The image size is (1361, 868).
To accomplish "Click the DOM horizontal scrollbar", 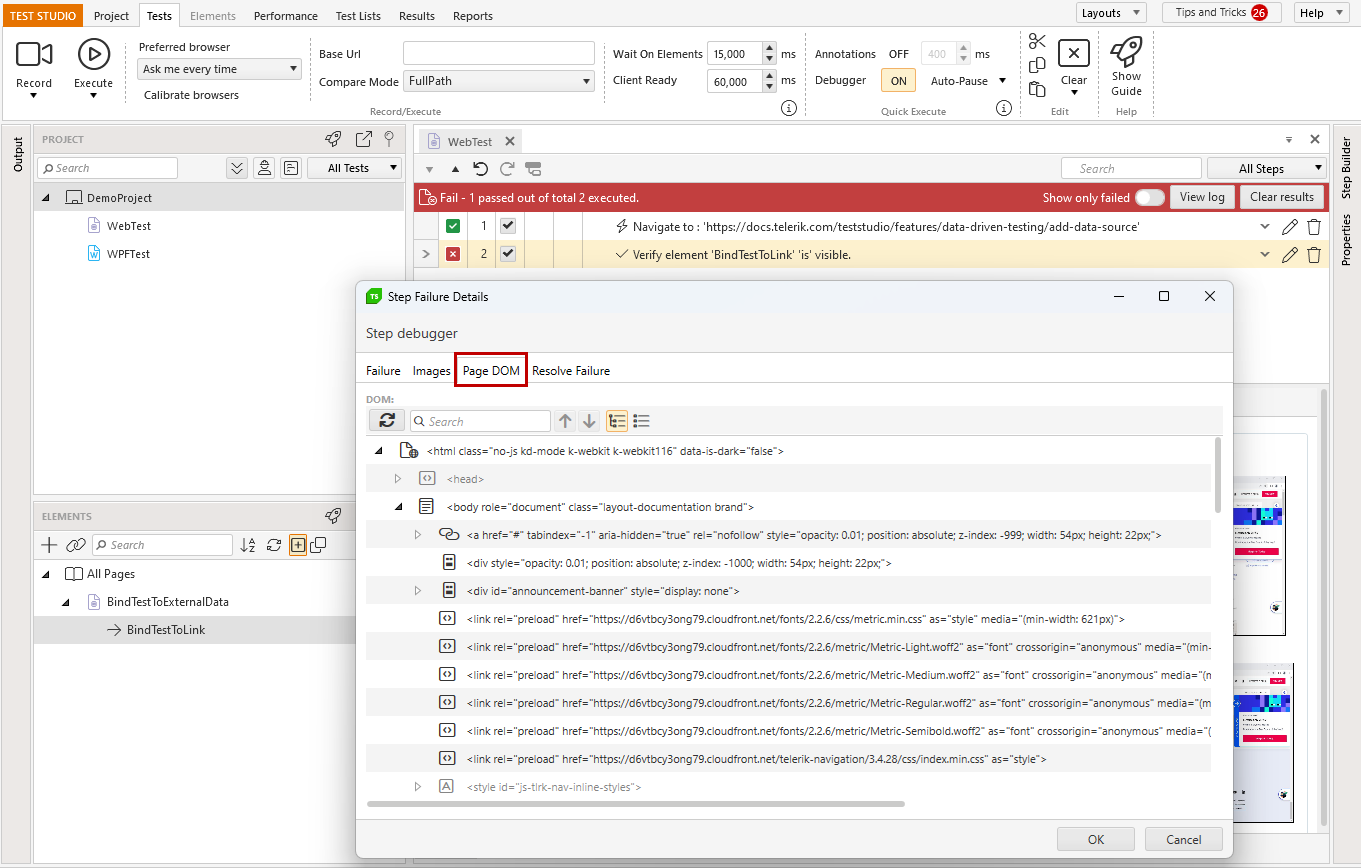I will click(x=635, y=803).
